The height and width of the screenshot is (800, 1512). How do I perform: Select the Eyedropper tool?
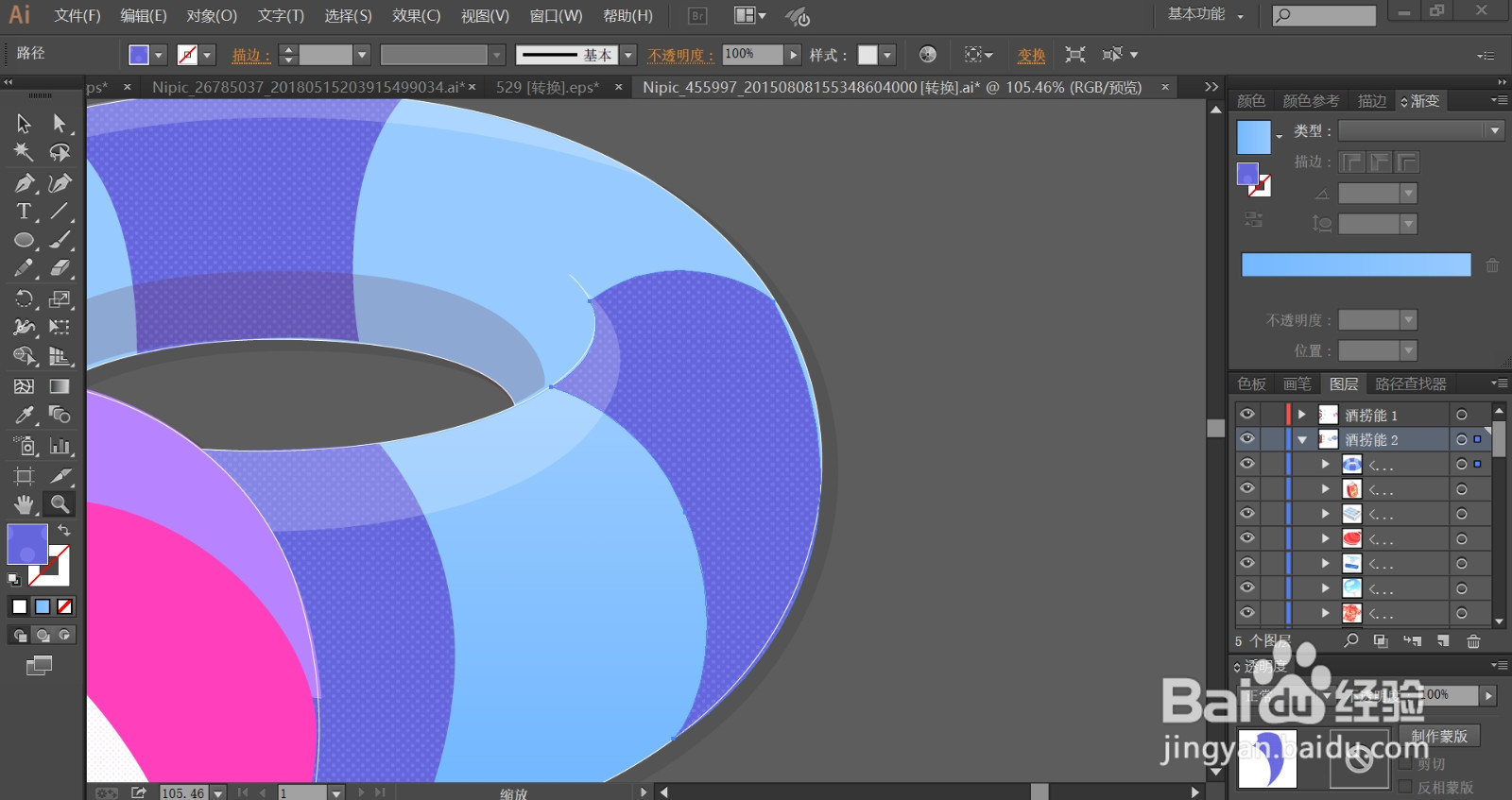(24, 415)
